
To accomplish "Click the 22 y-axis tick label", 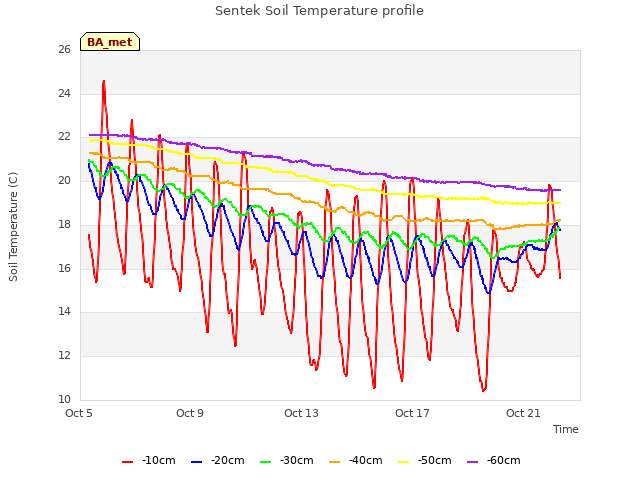I will coord(64,137).
